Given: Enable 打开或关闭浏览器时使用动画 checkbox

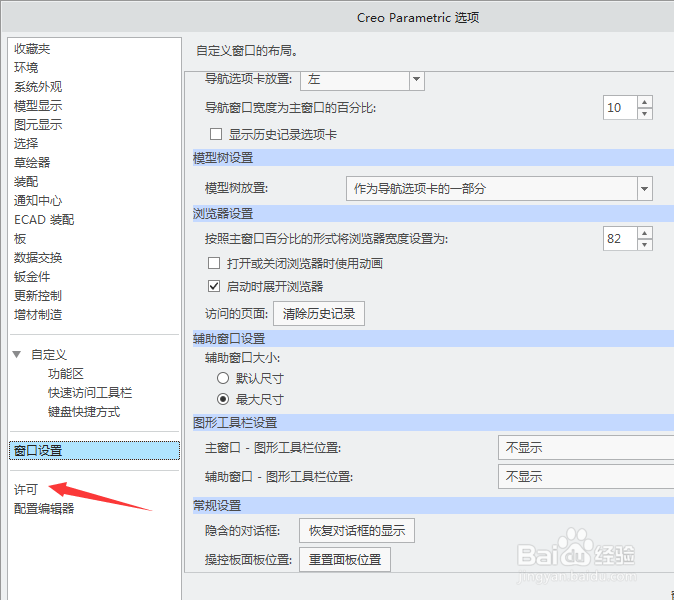Looking at the screenshot, I should tap(214, 263).
